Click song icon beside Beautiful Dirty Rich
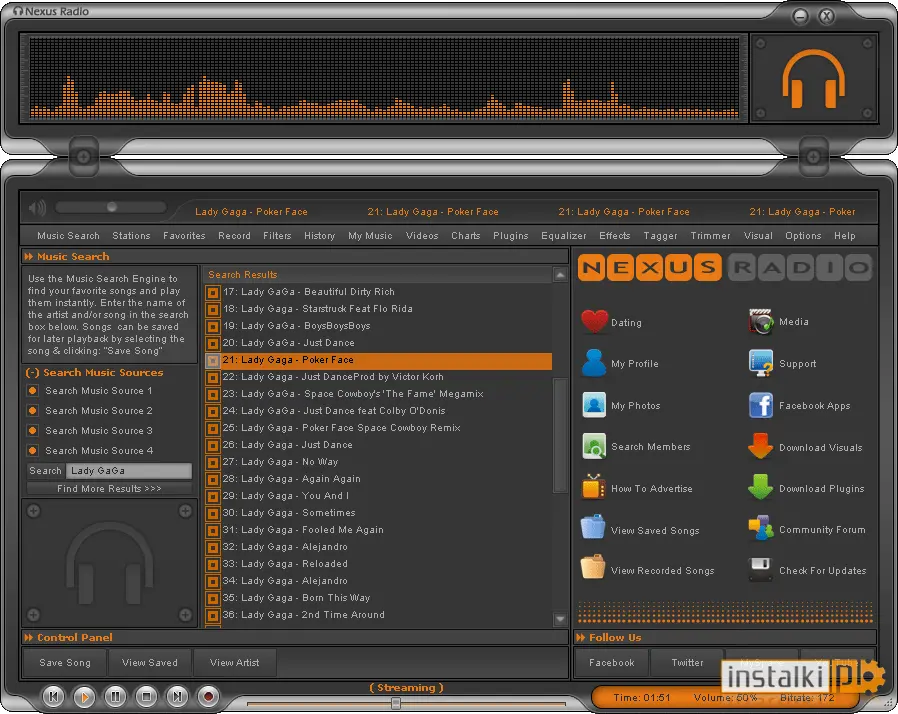The width and height of the screenshot is (898, 714). tap(213, 293)
